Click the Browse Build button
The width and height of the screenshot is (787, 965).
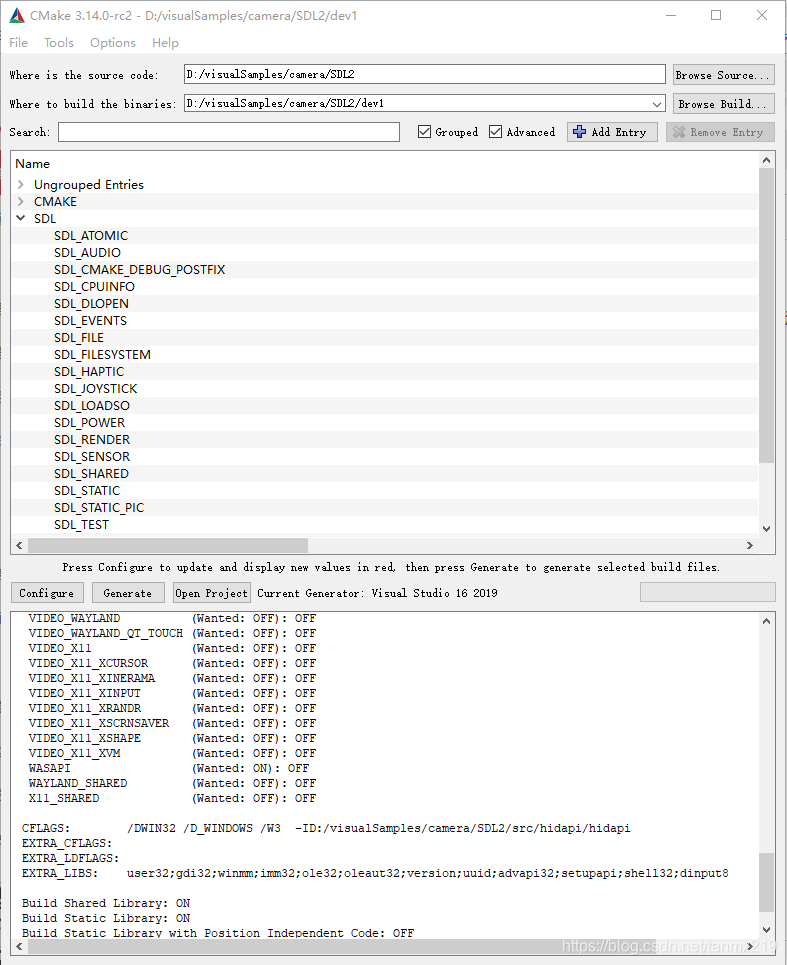pyautogui.click(x=723, y=104)
